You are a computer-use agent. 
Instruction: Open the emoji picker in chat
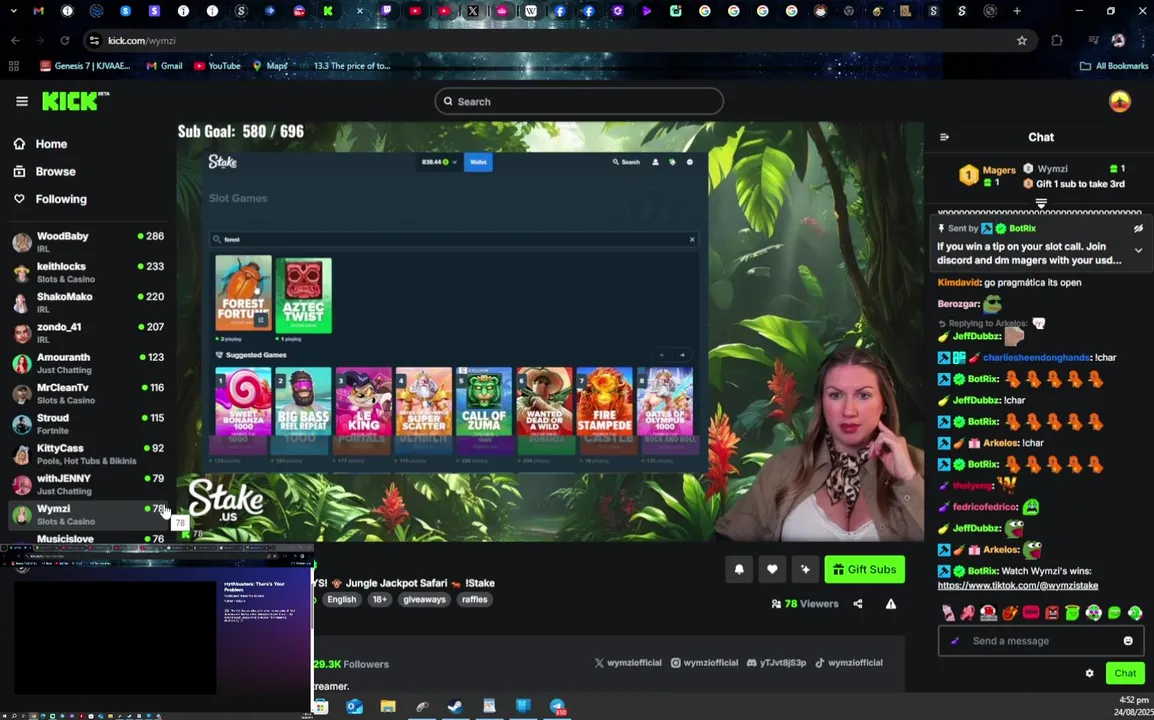pos(1128,640)
